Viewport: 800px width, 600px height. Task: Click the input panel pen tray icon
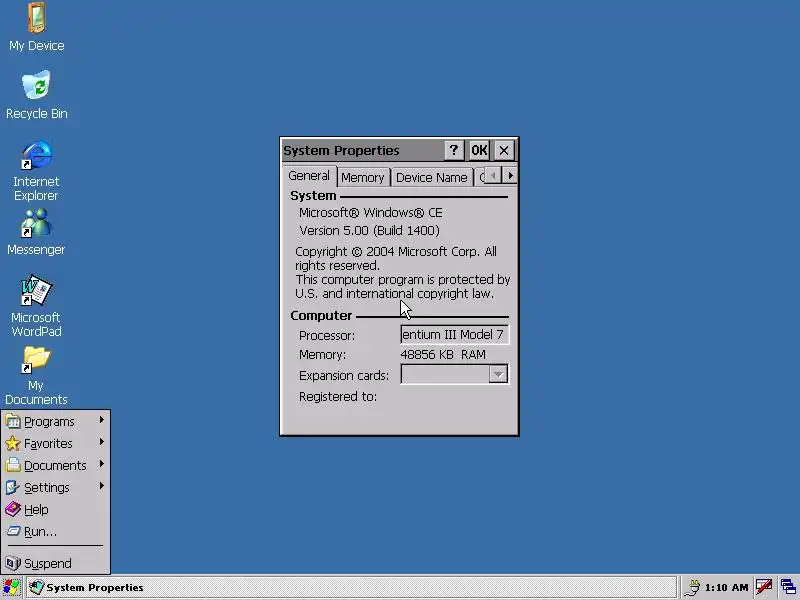point(764,587)
